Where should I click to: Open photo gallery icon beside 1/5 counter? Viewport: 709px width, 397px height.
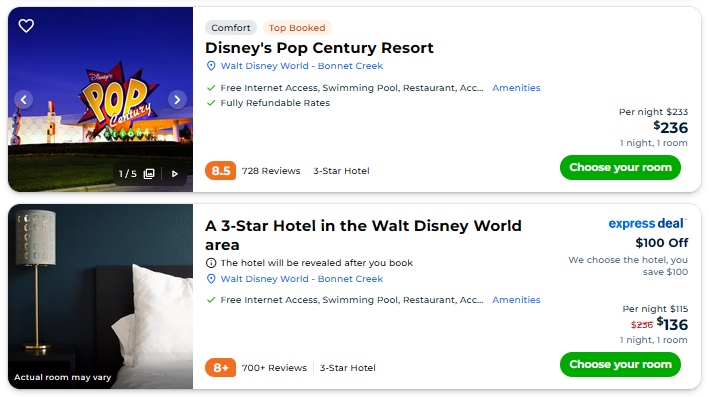coord(149,174)
